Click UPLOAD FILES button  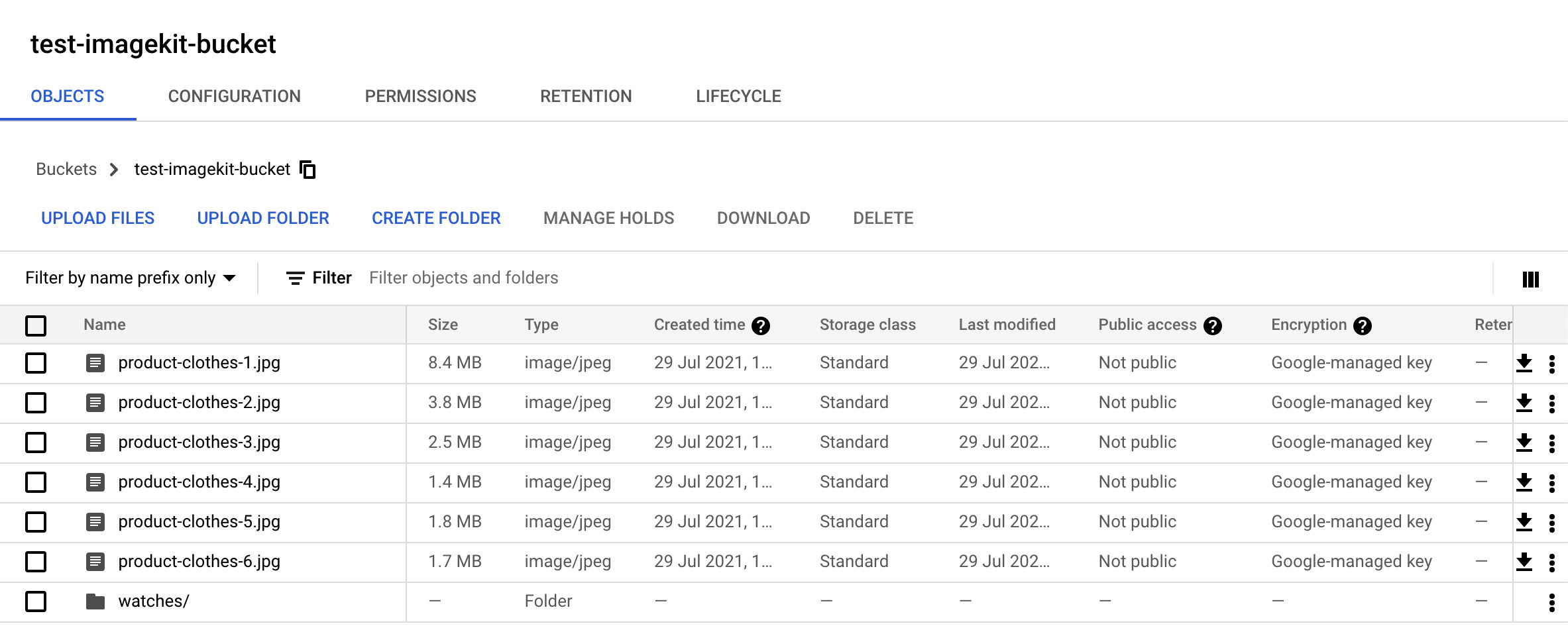pyautogui.click(x=97, y=218)
